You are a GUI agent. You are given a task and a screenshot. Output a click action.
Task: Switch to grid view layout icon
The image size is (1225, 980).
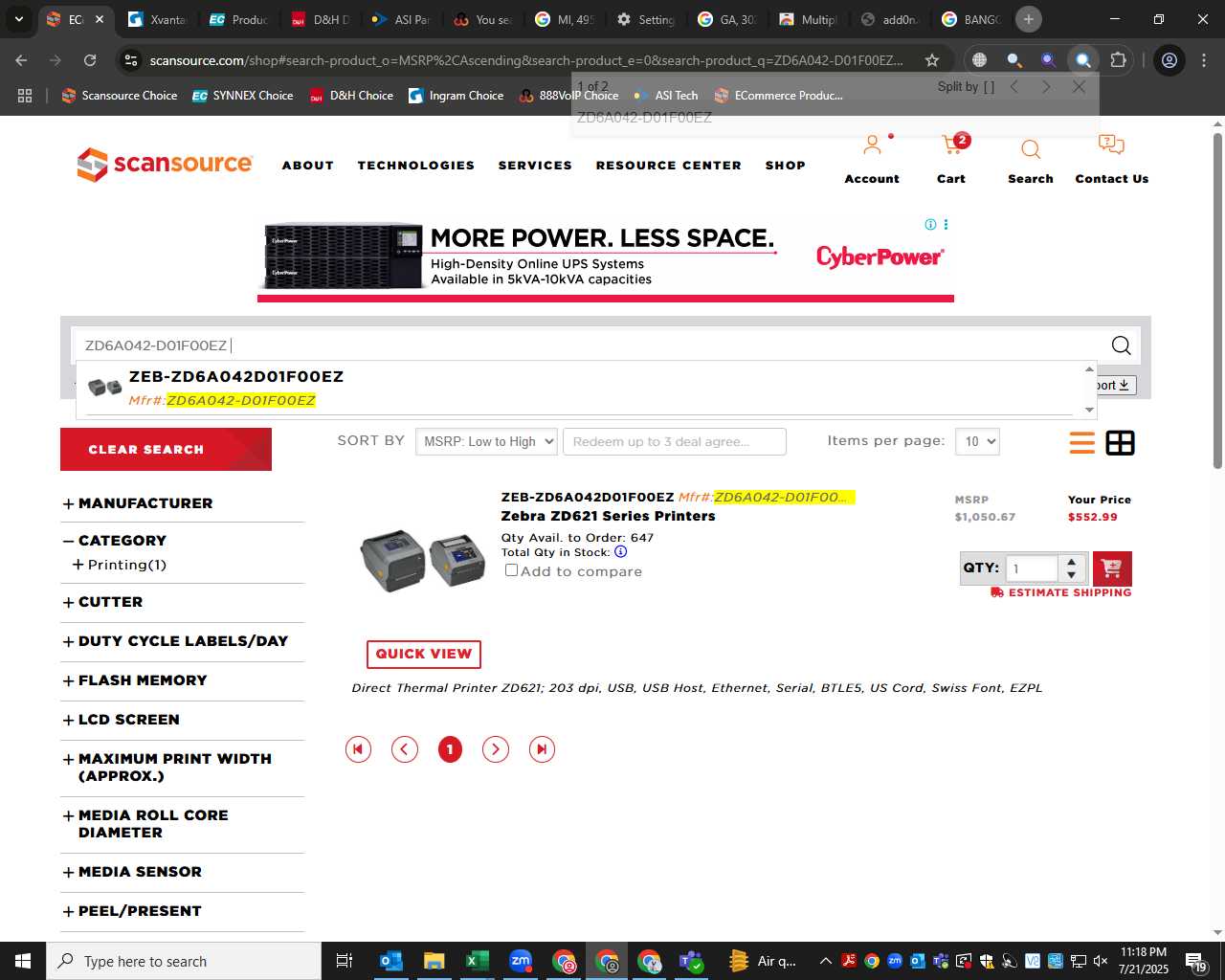click(1120, 443)
